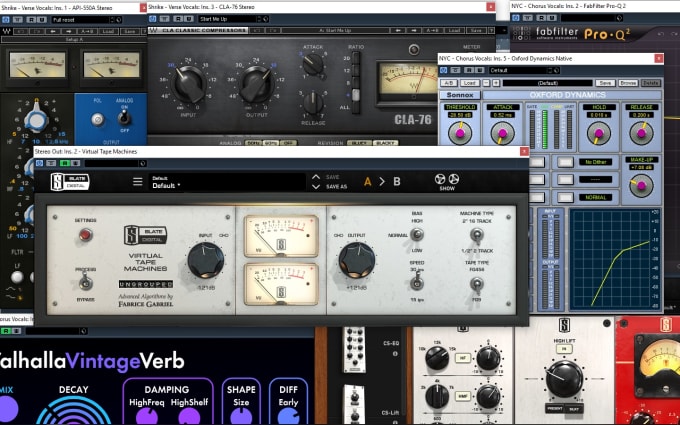The width and height of the screenshot is (680, 425).
Task: Click SAVE AS in Virtual Tape Machines
Action: (x=337, y=187)
